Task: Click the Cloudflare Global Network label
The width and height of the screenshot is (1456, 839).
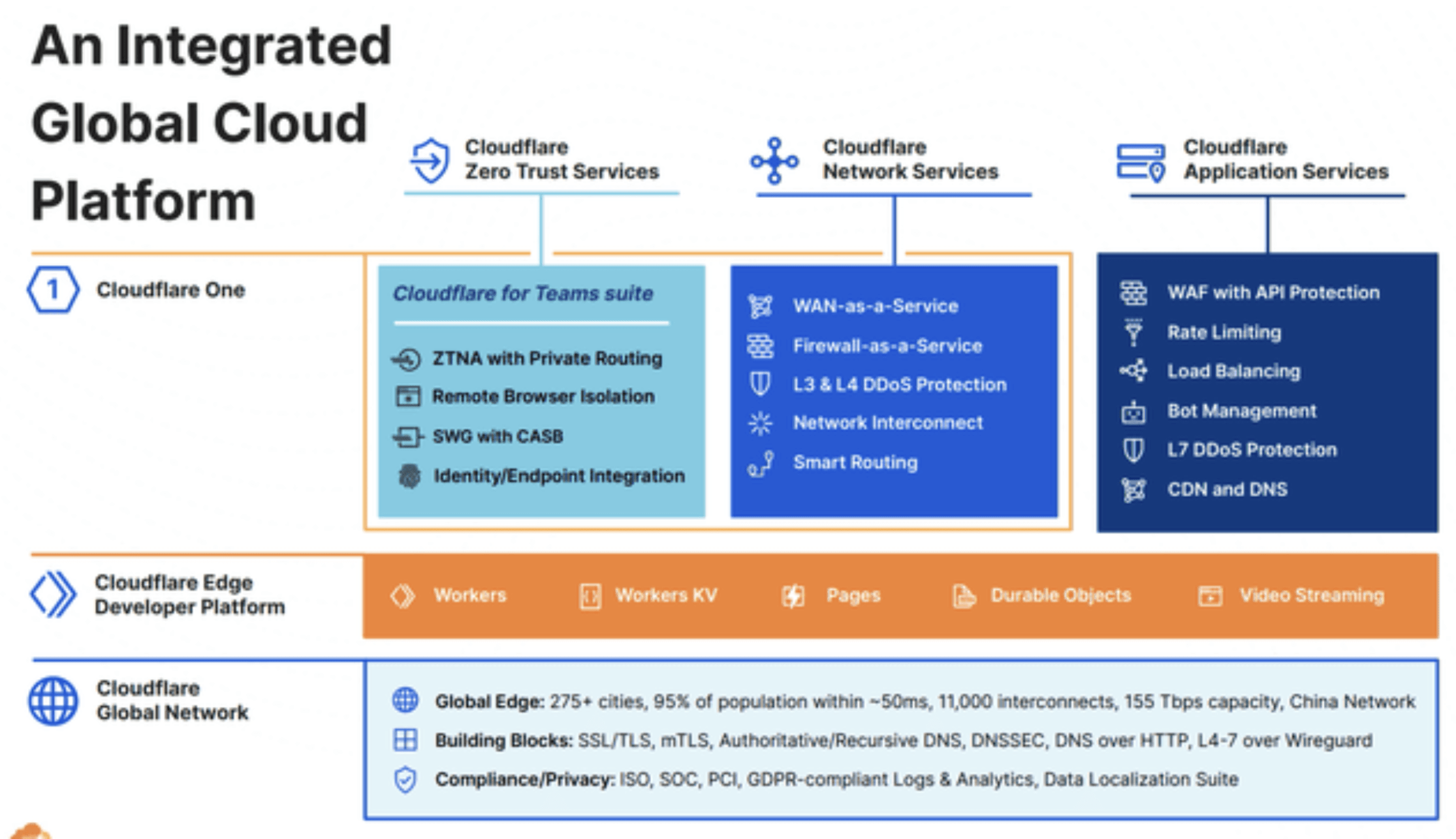Action: tap(172, 701)
